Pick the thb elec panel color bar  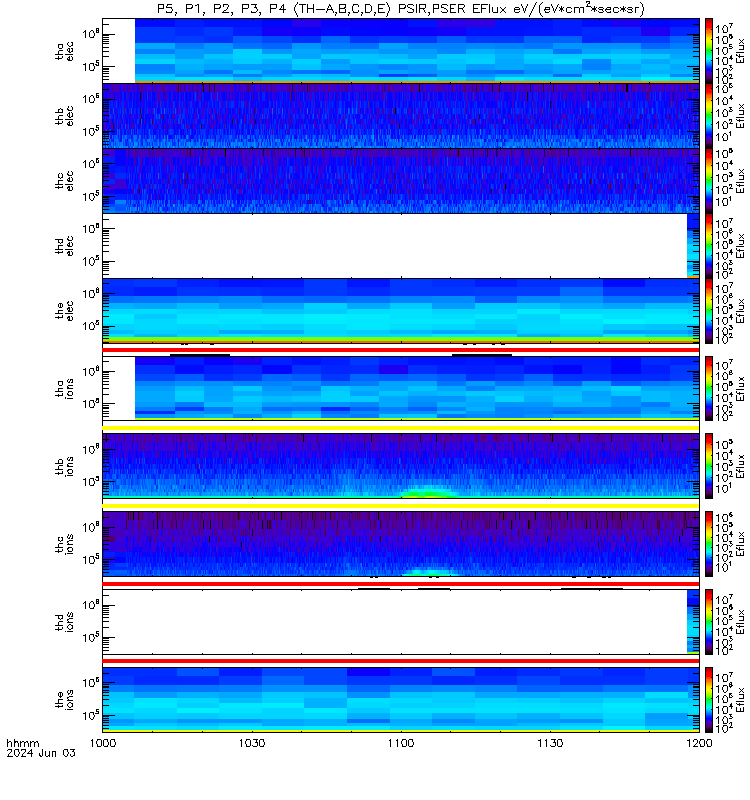click(x=709, y=115)
